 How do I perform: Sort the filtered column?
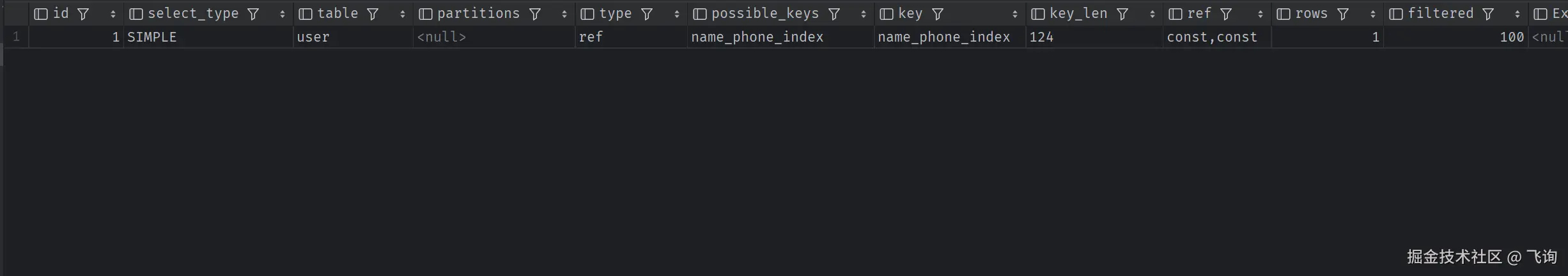click(x=1518, y=13)
